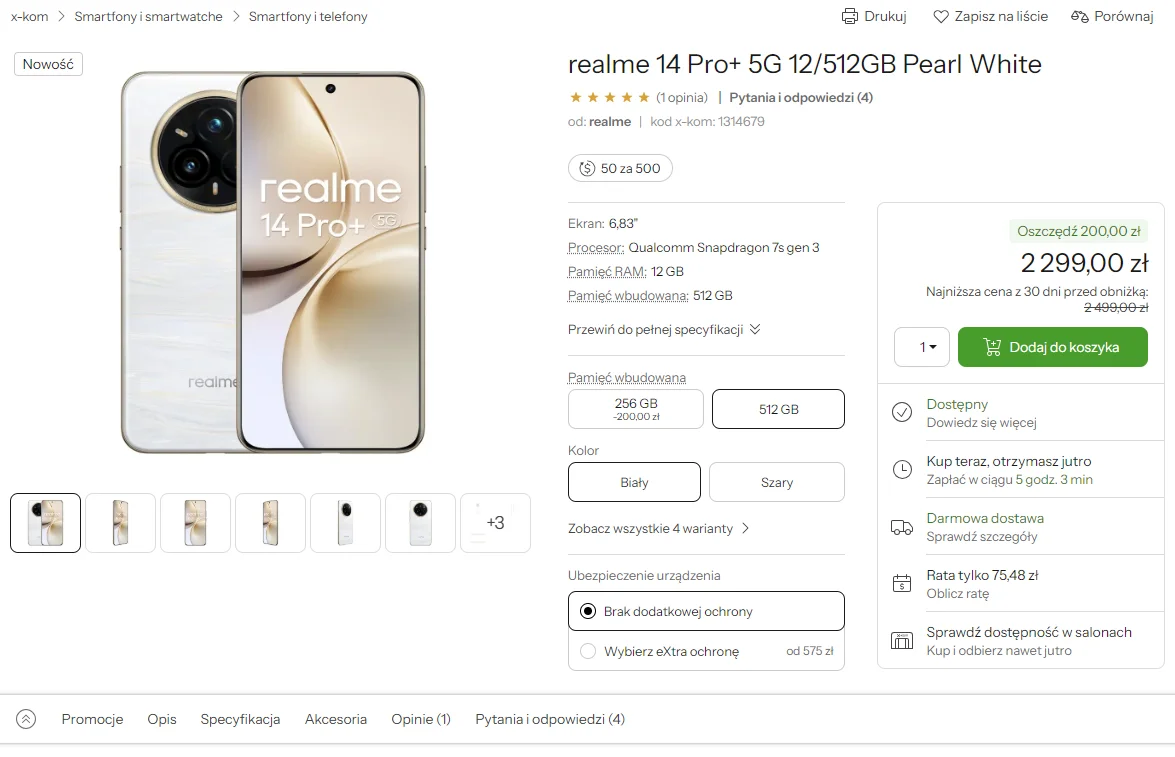1175x757 pixels.
Task: Select the Brak dodatkowej ochrony radio option
Action: 588,612
